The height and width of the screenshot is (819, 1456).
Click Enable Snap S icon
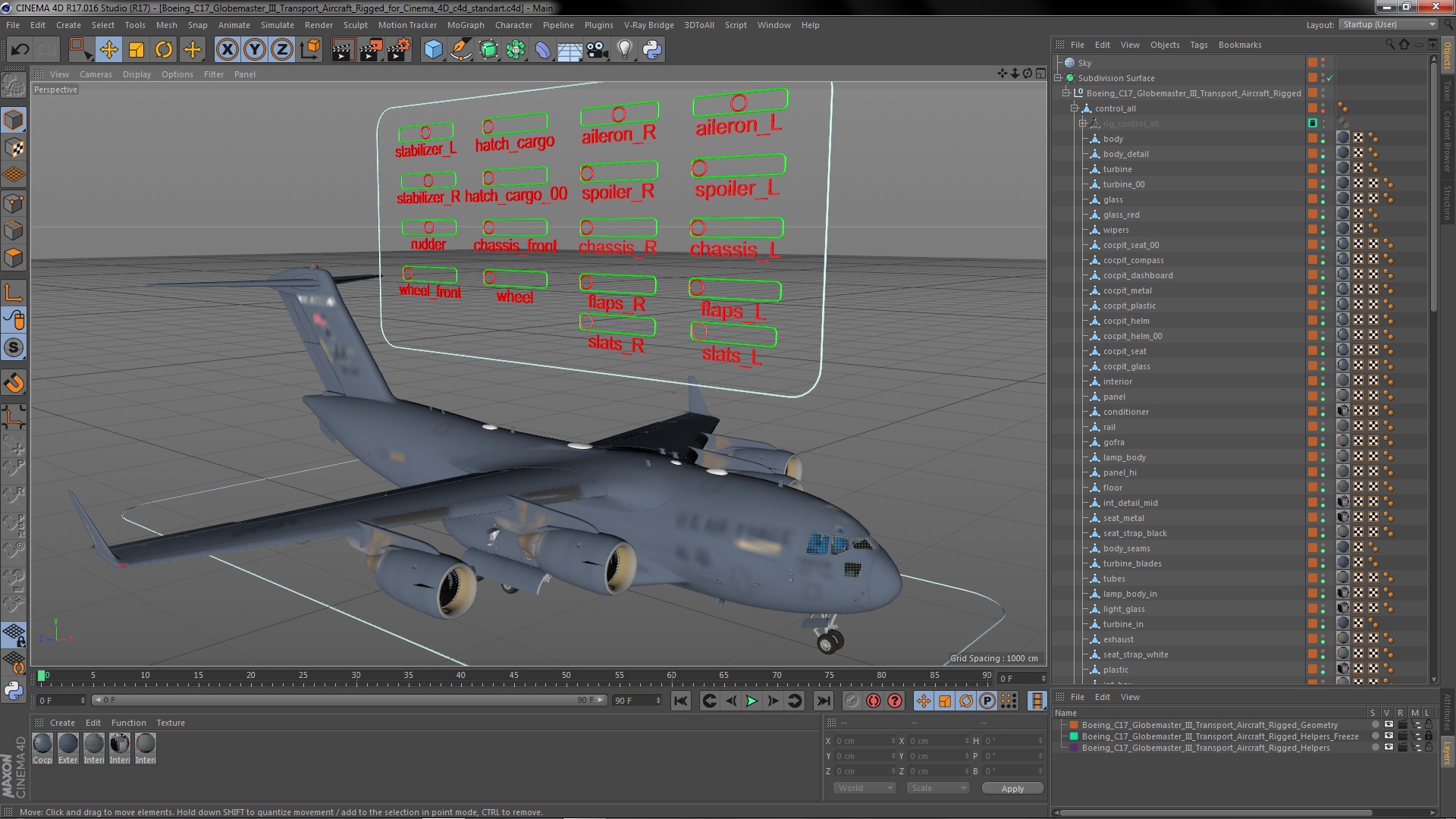click(14, 348)
